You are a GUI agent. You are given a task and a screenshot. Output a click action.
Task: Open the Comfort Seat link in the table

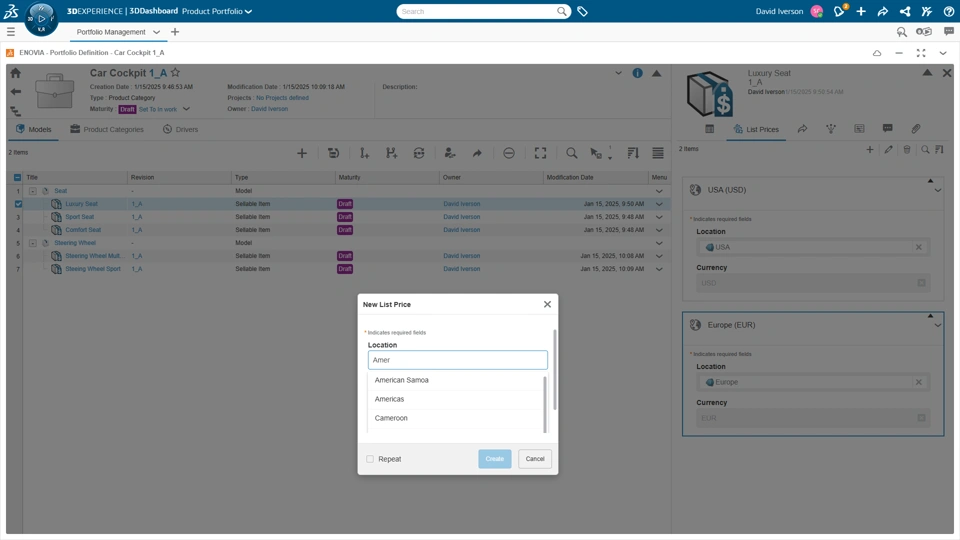(x=83, y=230)
